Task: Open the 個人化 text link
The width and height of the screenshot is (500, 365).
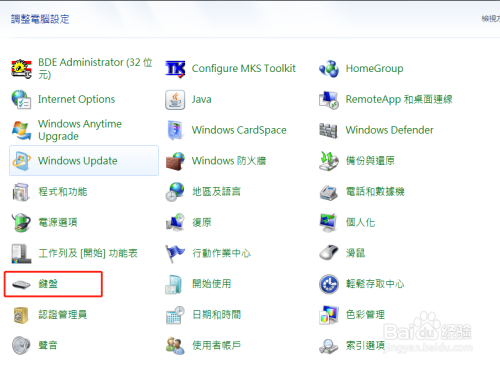Action: tap(360, 222)
